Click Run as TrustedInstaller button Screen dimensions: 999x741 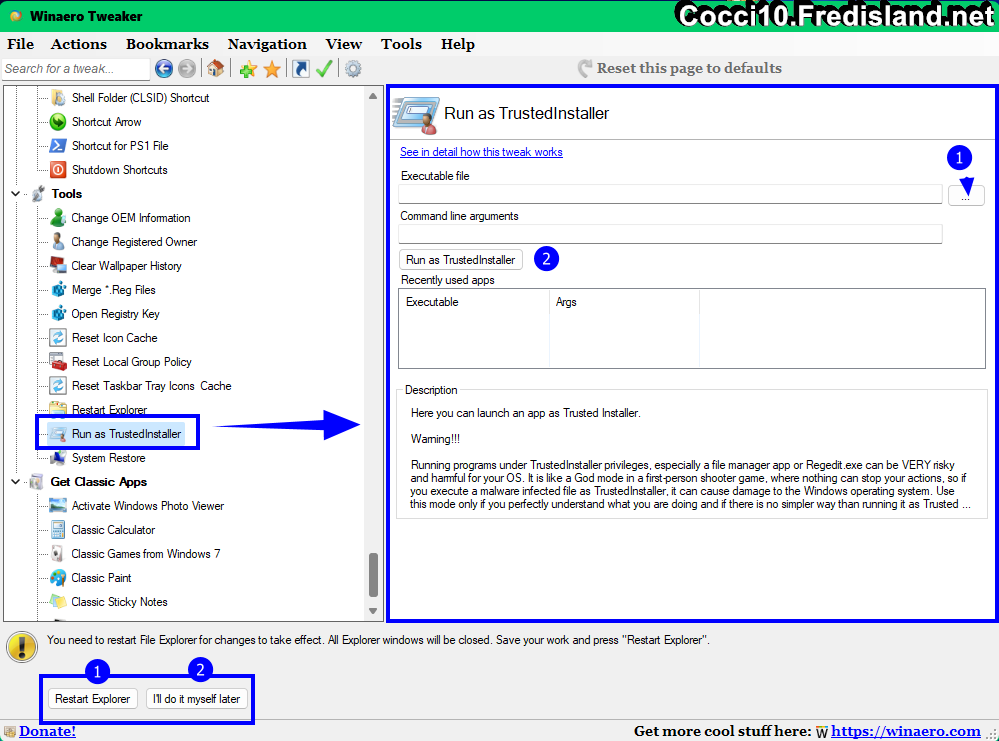[461, 260]
